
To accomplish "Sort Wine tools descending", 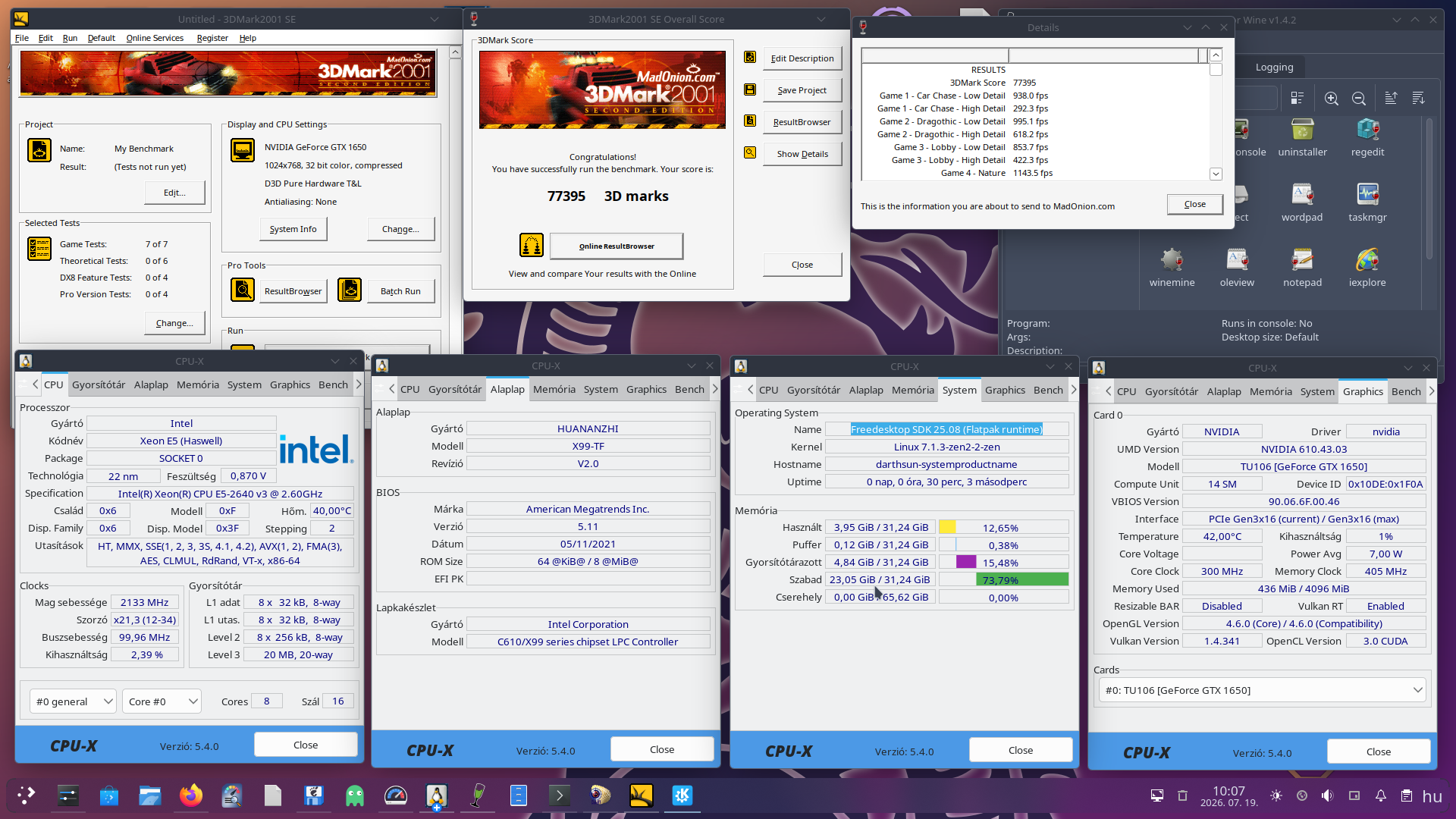I will [1418, 99].
